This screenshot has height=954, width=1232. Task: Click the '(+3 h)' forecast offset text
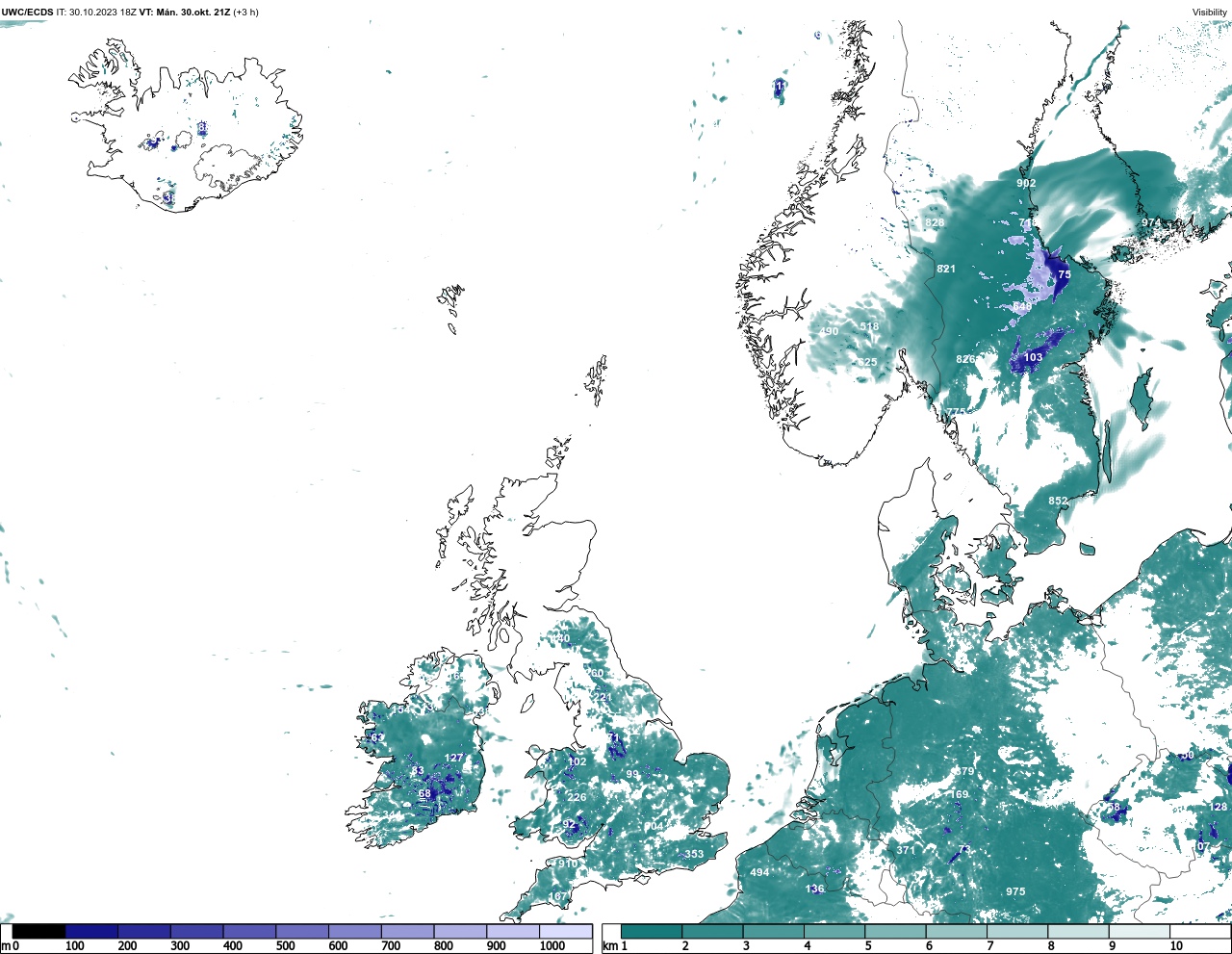pyautogui.click(x=245, y=13)
